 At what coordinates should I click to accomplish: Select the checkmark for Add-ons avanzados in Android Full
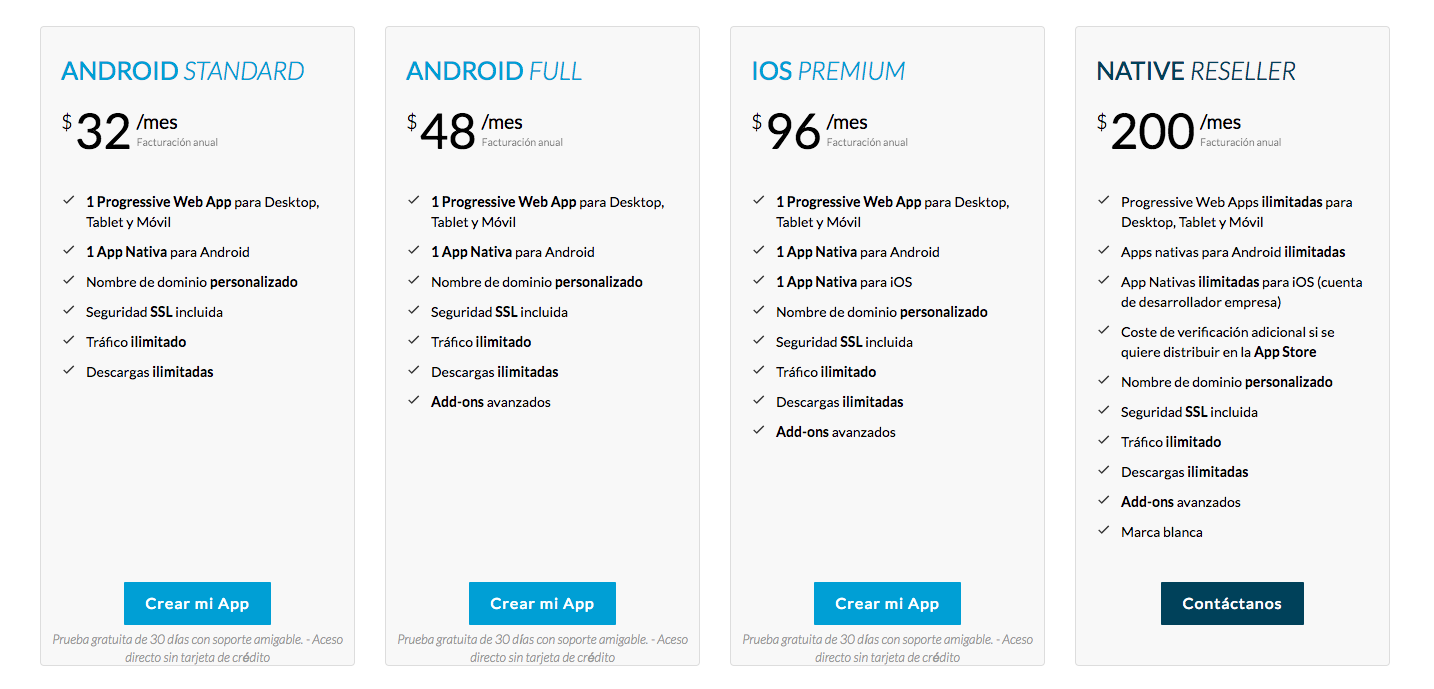(x=413, y=401)
